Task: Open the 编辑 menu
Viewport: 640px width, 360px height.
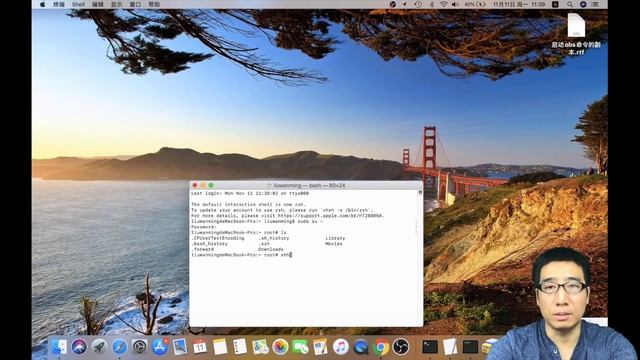Action: click(98, 4)
